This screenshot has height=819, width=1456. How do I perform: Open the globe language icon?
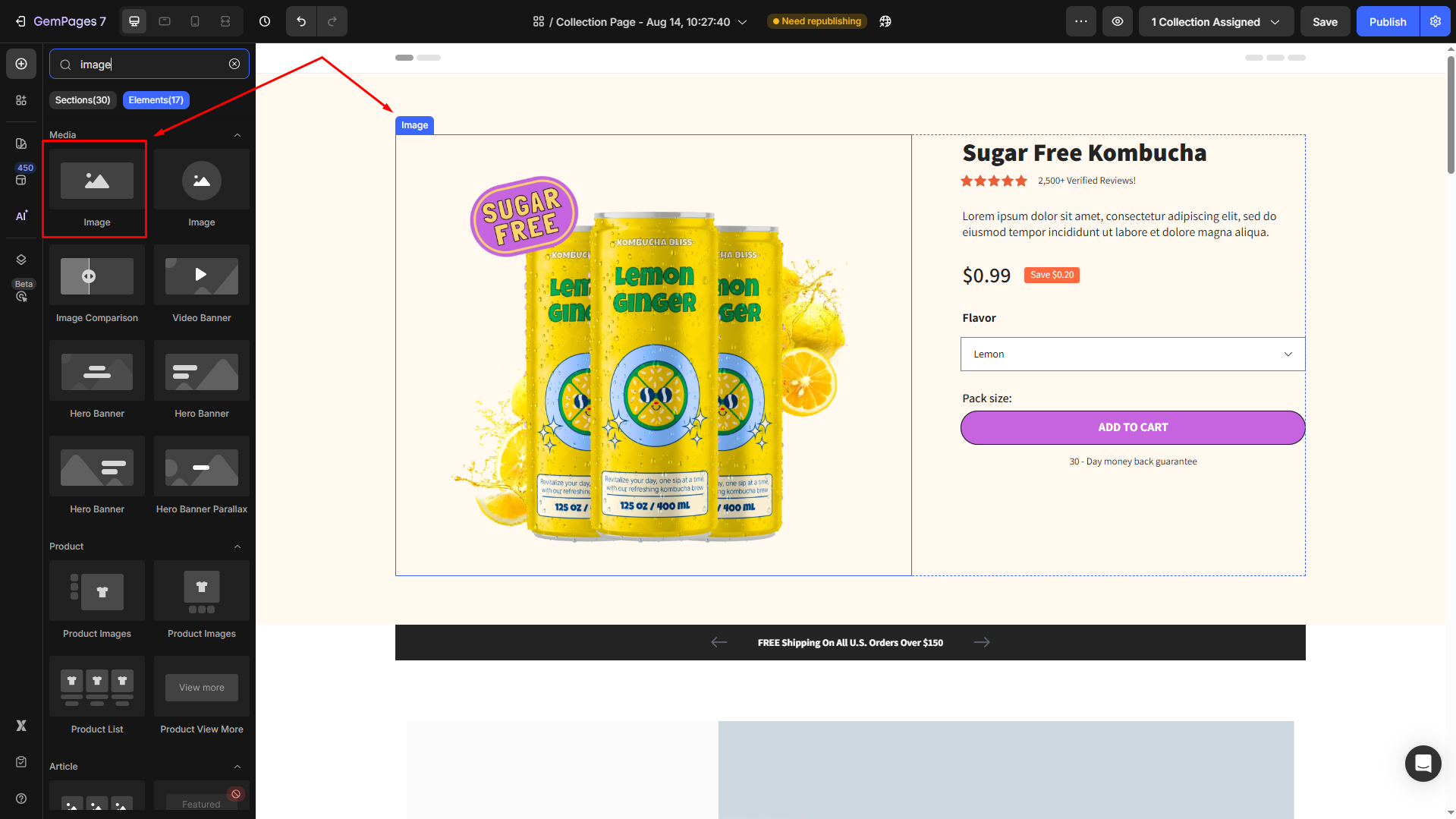pos(885,21)
